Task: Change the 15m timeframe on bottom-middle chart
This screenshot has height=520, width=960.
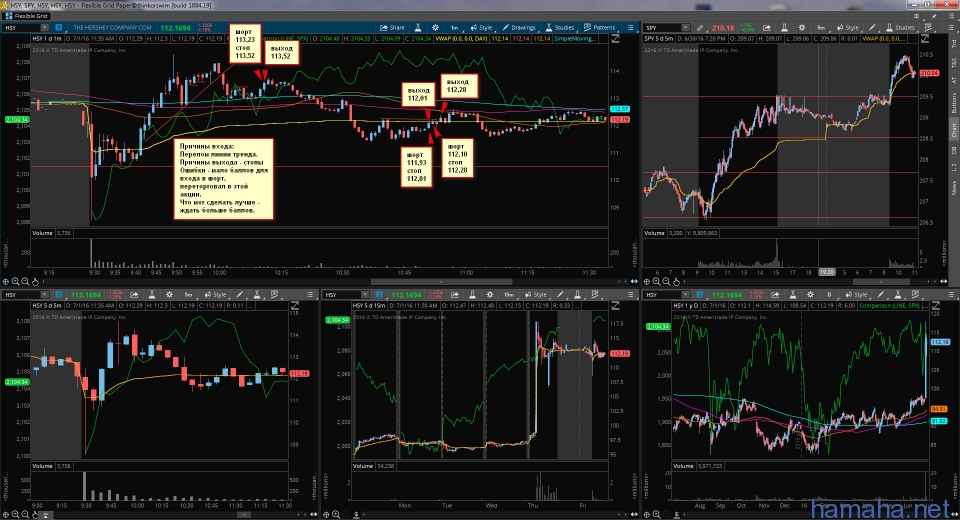Action: point(509,295)
